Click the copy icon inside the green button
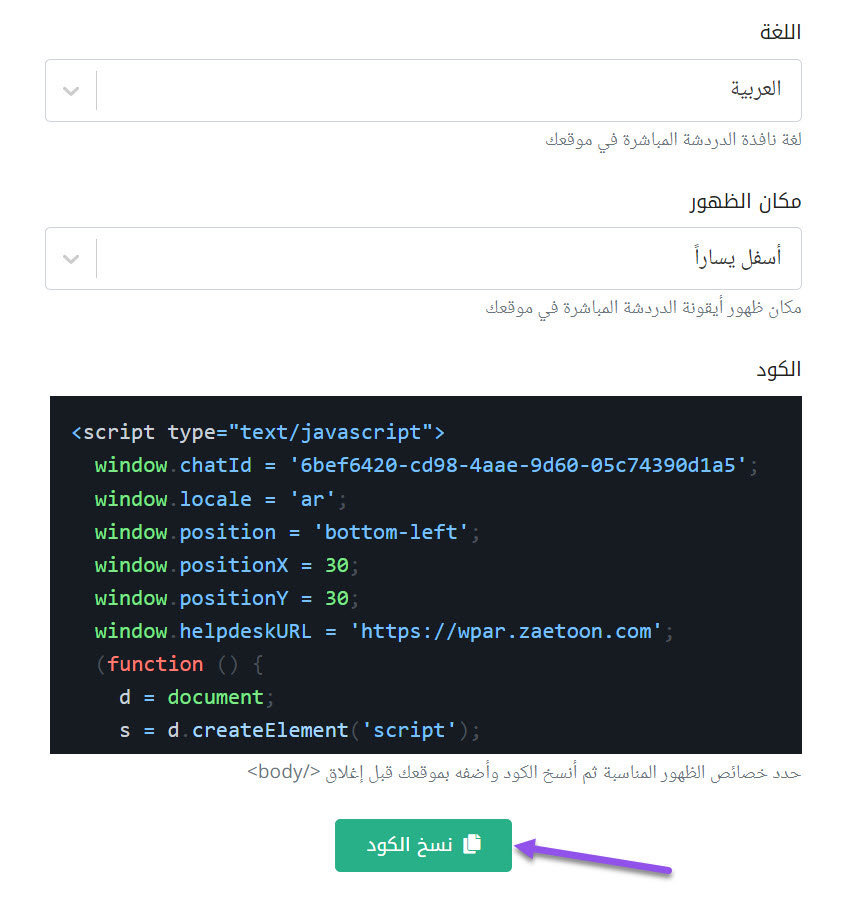Screen dimensions: 848x898 tap(472, 845)
